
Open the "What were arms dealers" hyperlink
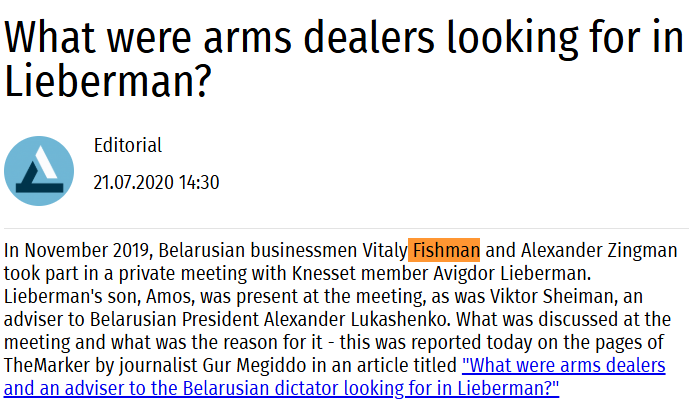(334, 377)
